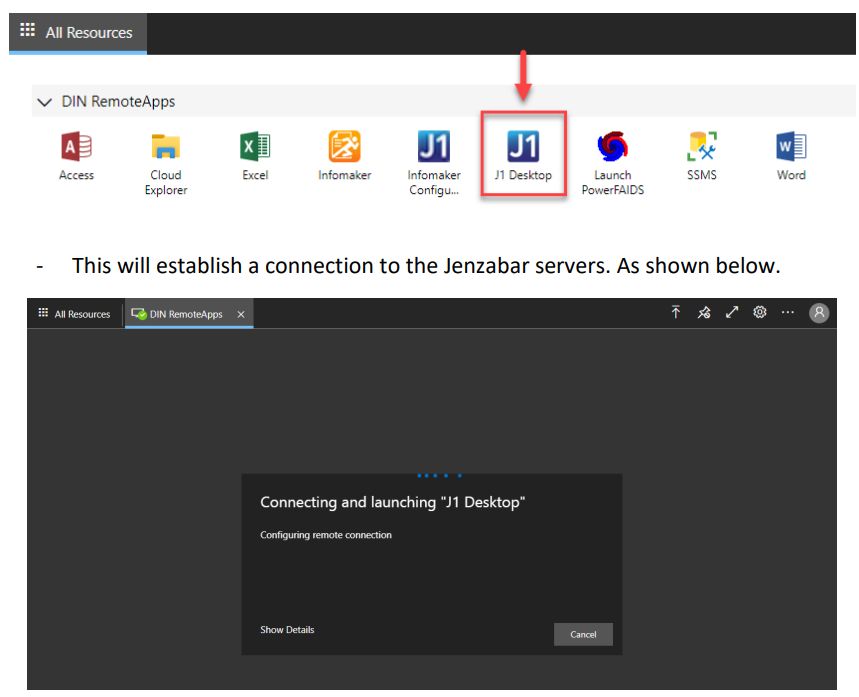This screenshot has width=859, height=697.
Task: Open the more options ellipsis menu
Action: click(787, 312)
